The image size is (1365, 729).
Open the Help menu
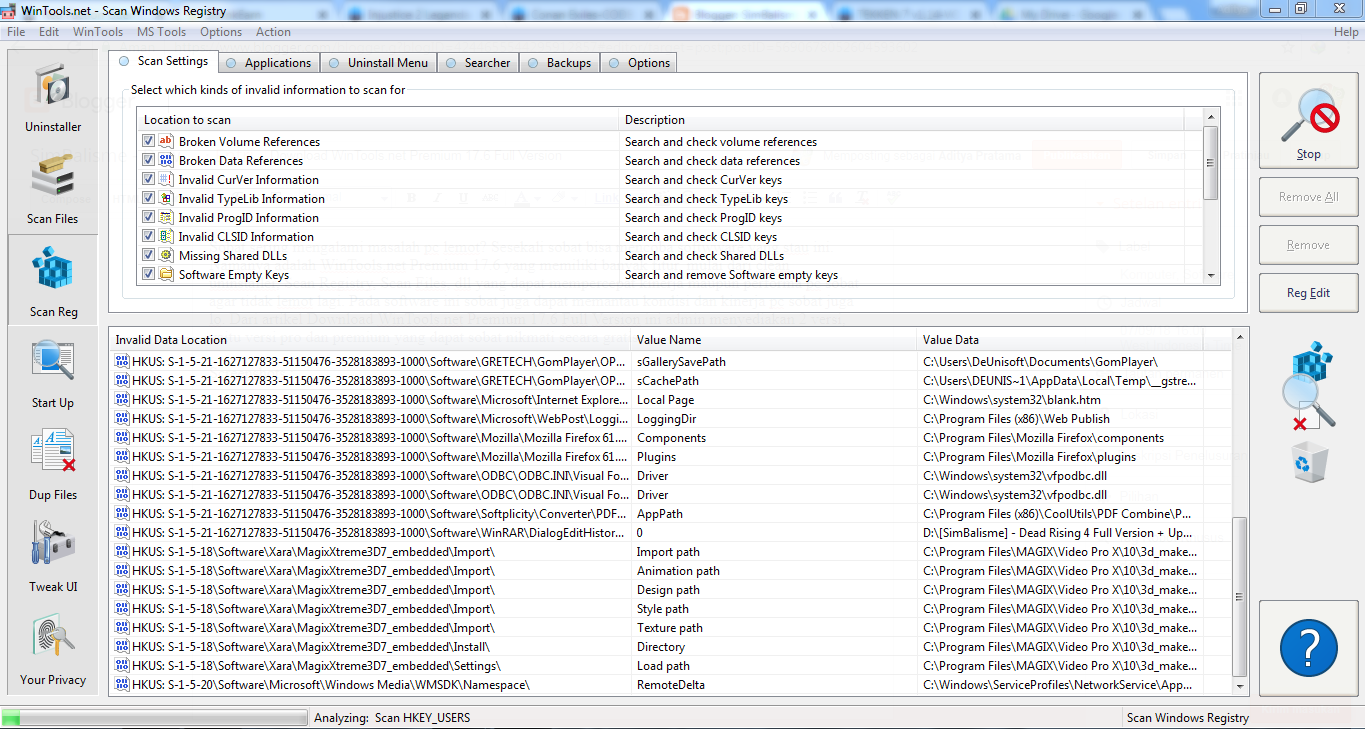coord(1346,32)
